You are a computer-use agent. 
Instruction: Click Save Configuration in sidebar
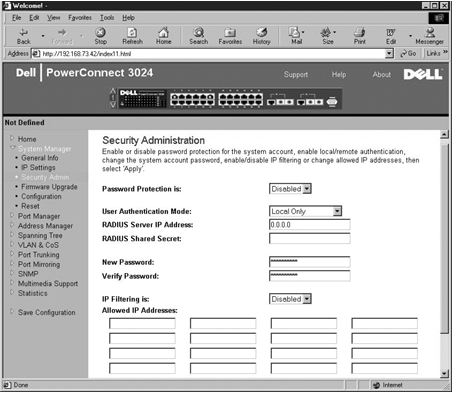point(46,312)
